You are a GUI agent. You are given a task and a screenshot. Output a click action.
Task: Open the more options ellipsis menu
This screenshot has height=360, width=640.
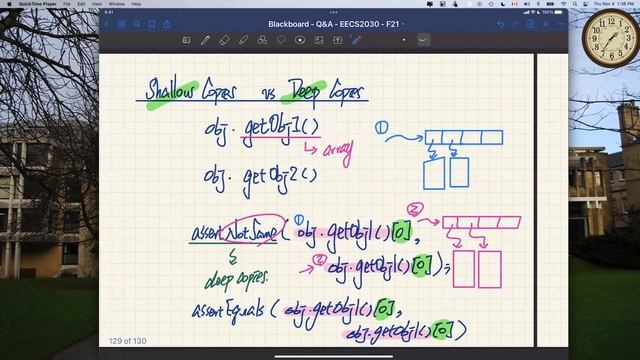(560, 24)
